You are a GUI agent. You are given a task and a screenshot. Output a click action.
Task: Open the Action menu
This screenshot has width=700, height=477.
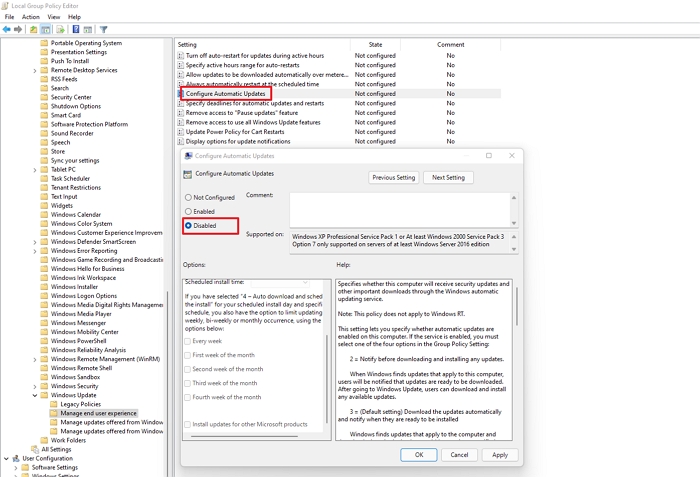(x=30, y=17)
